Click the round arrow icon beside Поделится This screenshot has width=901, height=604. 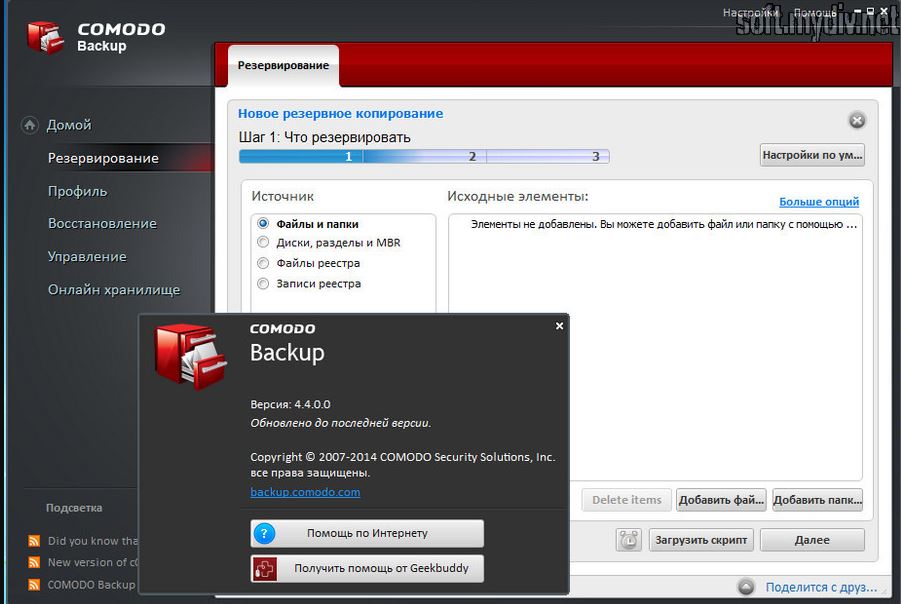[746, 587]
